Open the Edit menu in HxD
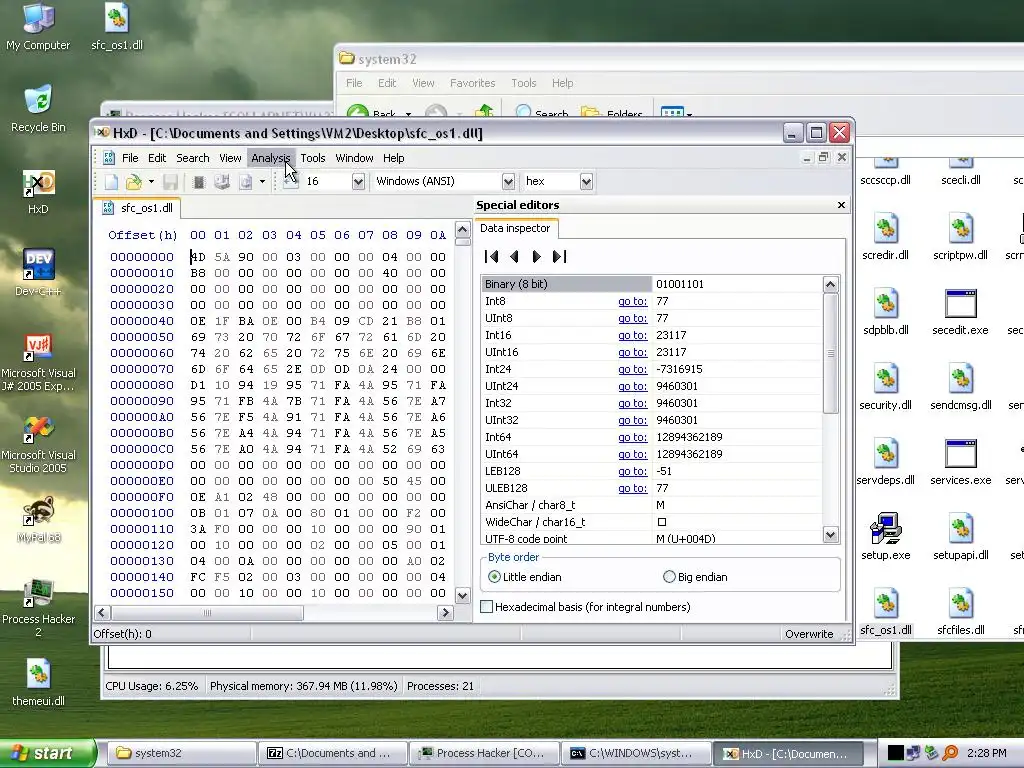This screenshot has height=768, width=1024. (157, 158)
